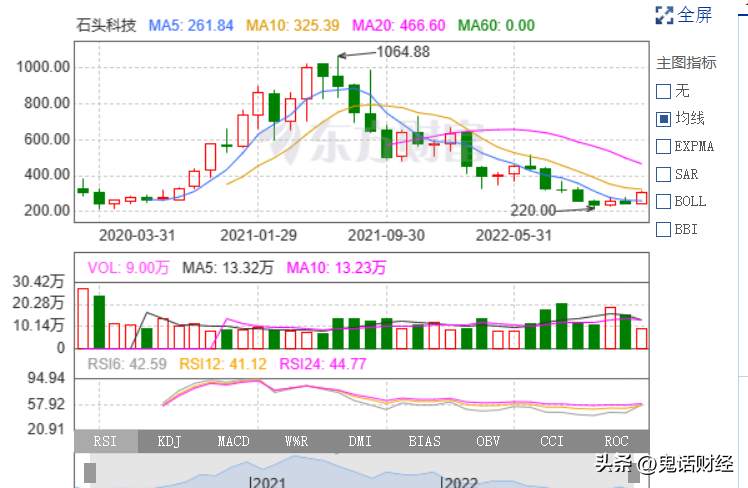Switch to the RSI indicator tab
Screen dimensions: 748x488
(x=106, y=441)
